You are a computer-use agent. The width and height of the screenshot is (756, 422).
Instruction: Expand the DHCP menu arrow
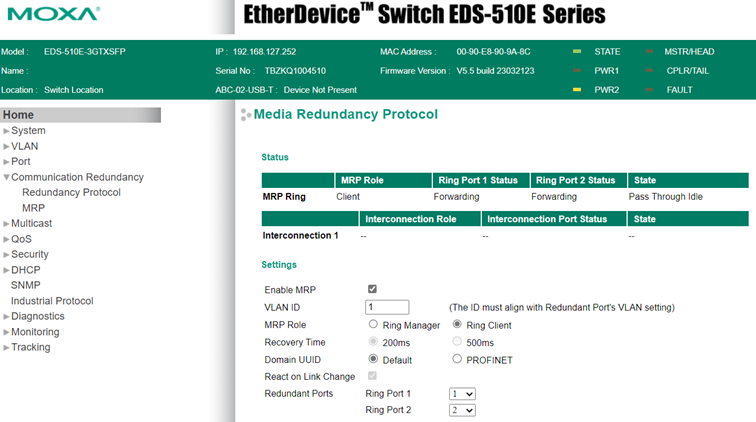point(6,270)
